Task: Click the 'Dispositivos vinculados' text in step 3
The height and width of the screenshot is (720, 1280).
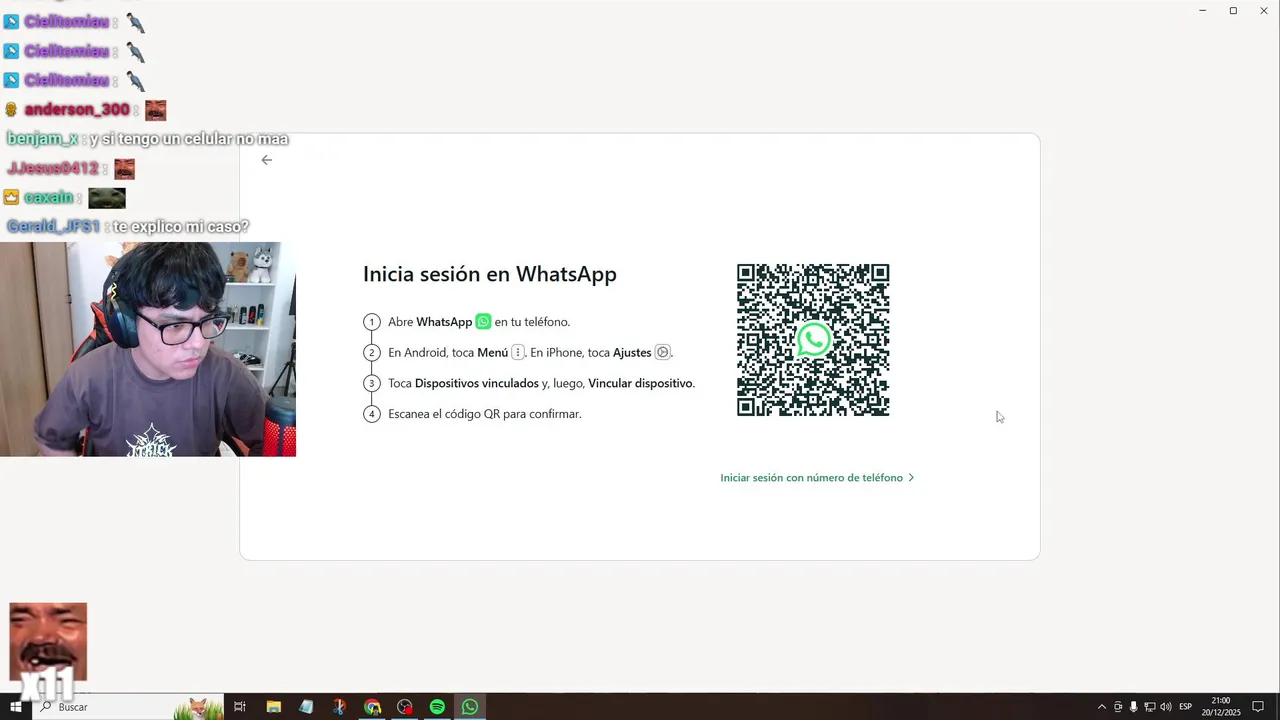Action: [x=477, y=383]
